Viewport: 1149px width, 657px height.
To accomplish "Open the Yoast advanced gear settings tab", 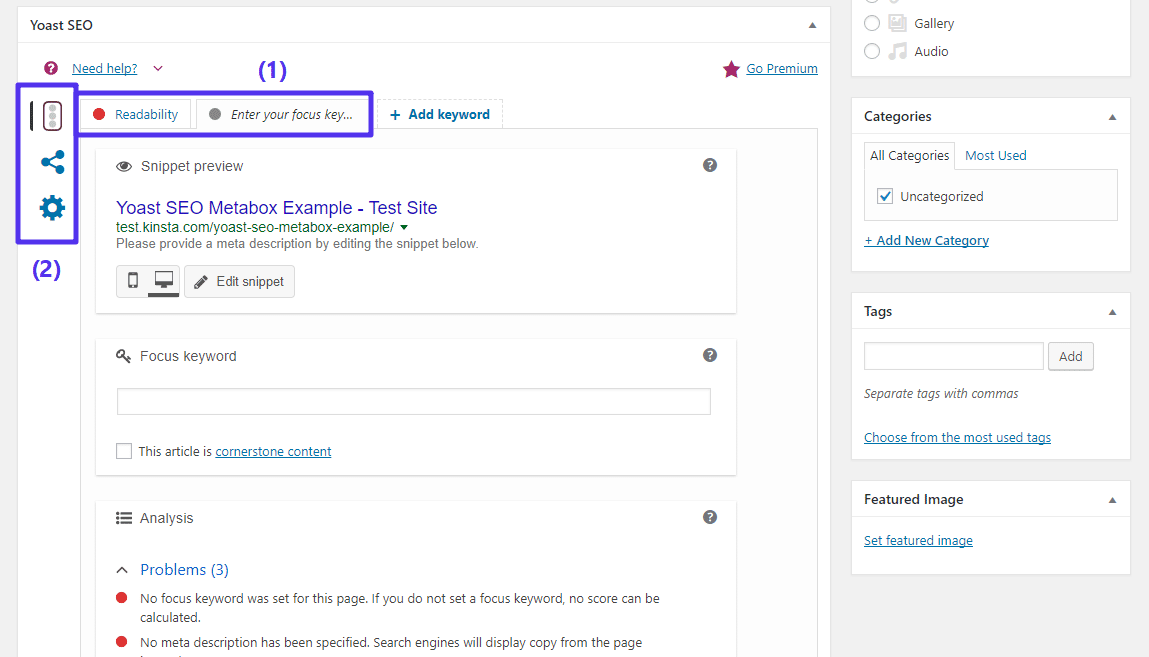I will (x=52, y=208).
